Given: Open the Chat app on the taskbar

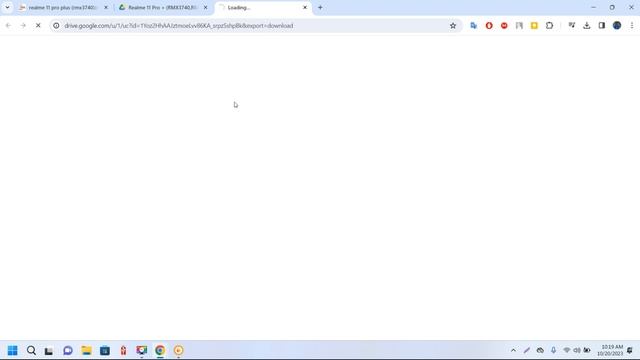Looking at the screenshot, I should [68, 350].
